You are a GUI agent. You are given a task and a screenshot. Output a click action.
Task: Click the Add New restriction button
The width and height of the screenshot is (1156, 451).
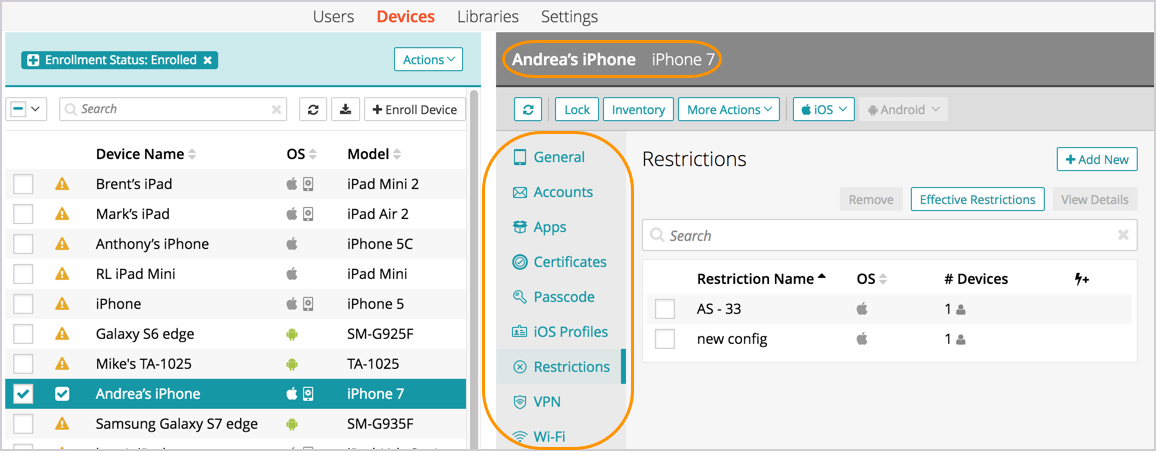1097,159
